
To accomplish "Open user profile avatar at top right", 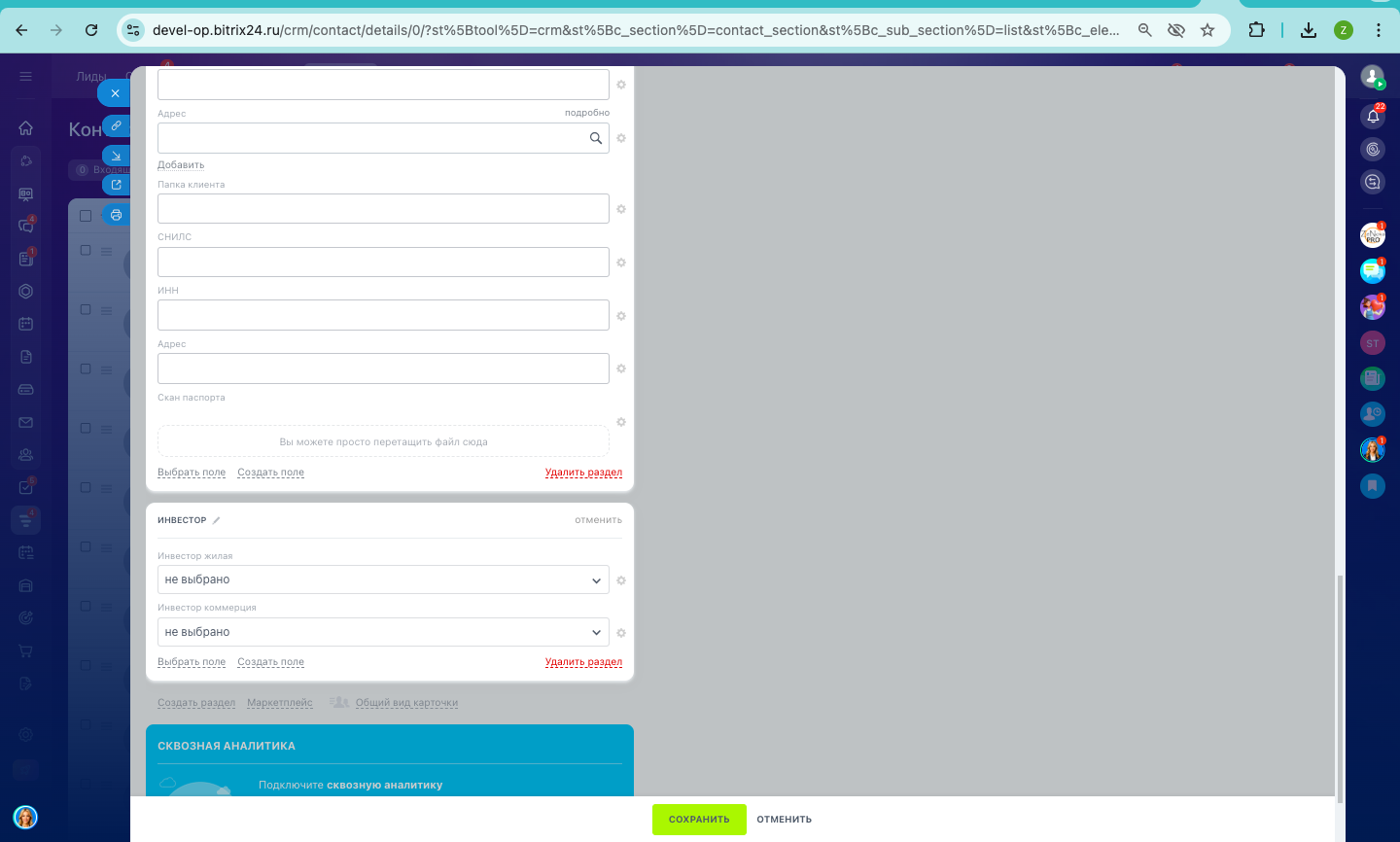I will click(x=1372, y=76).
